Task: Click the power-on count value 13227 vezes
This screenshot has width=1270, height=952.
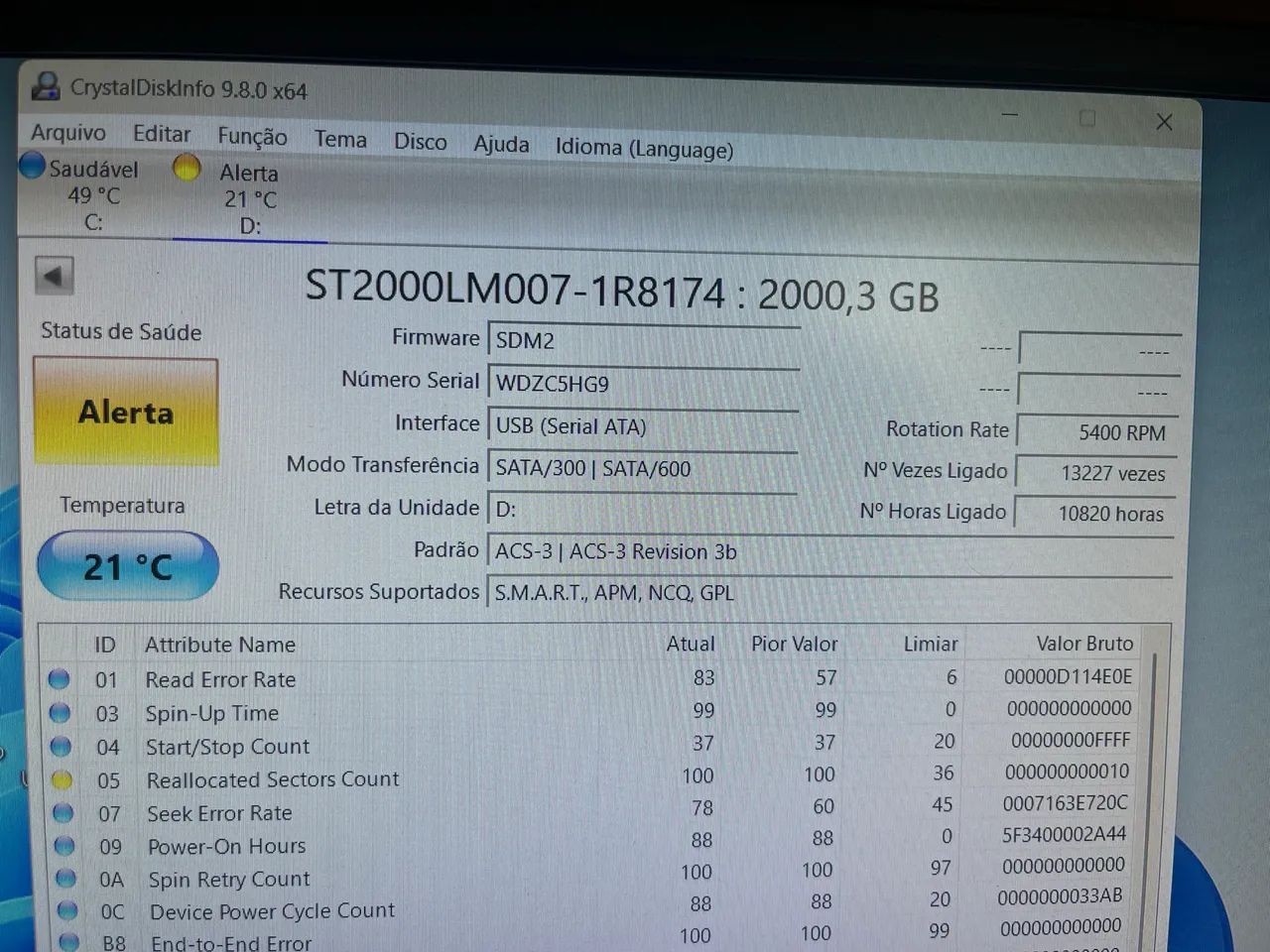Action: (x=1096, y=473)
